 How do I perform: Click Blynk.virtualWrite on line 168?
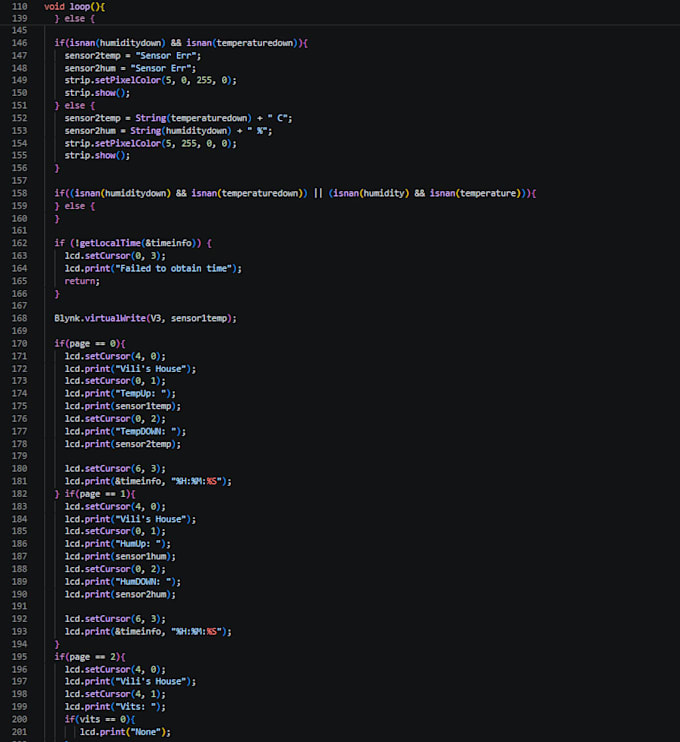coord(100,318)
